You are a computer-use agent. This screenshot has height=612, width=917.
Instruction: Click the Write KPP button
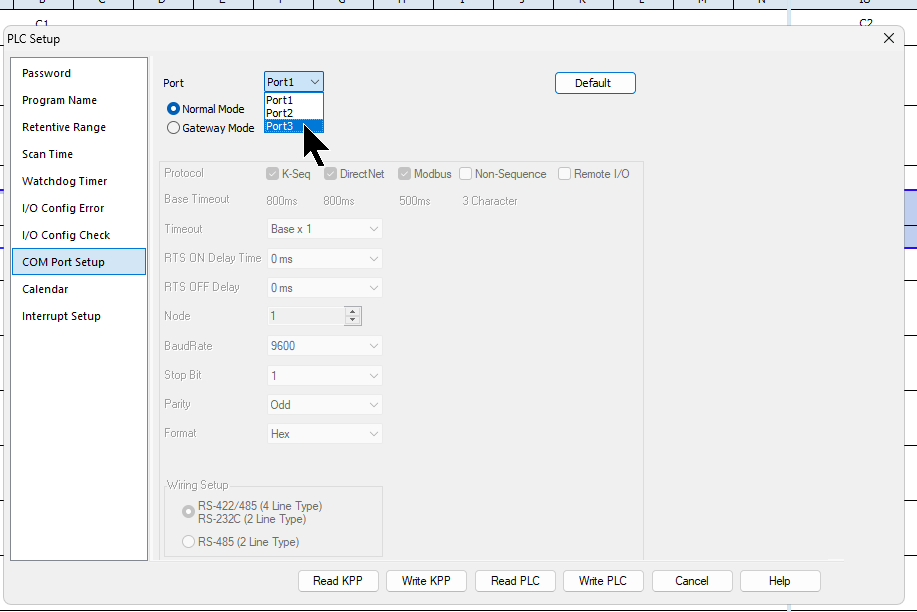(426, 581)
